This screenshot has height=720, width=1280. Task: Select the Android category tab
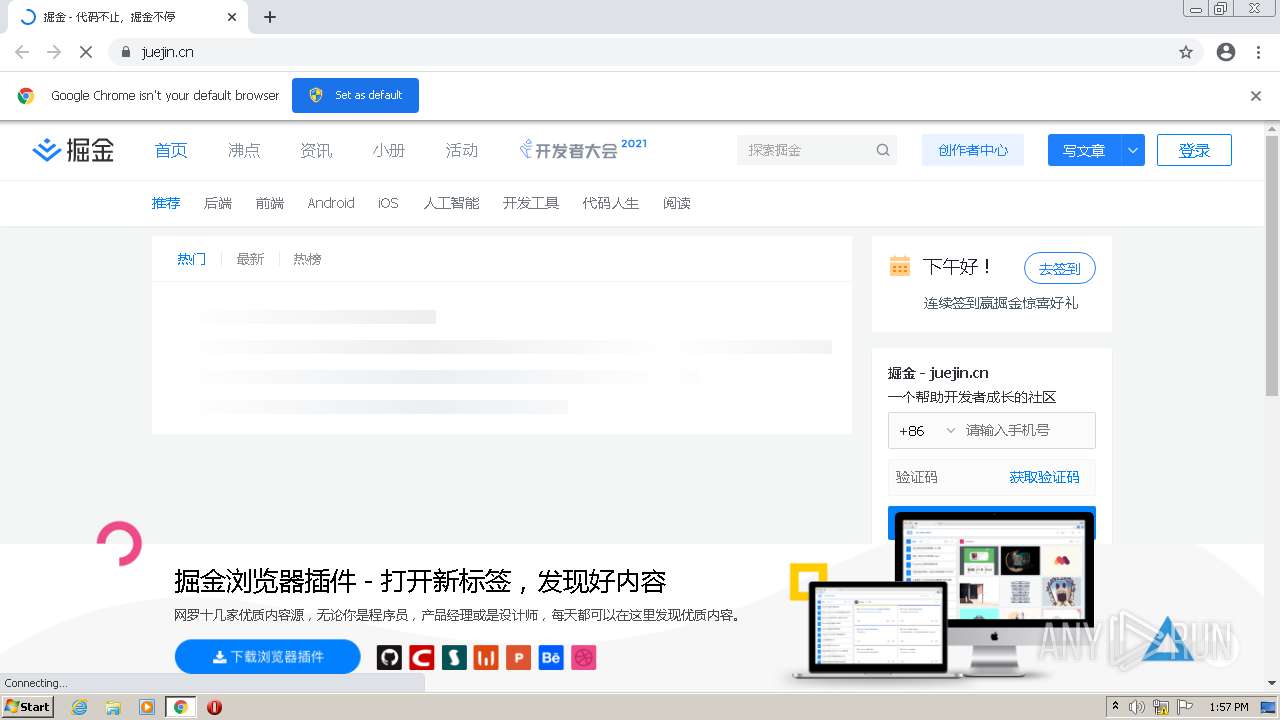click(331, 203)
